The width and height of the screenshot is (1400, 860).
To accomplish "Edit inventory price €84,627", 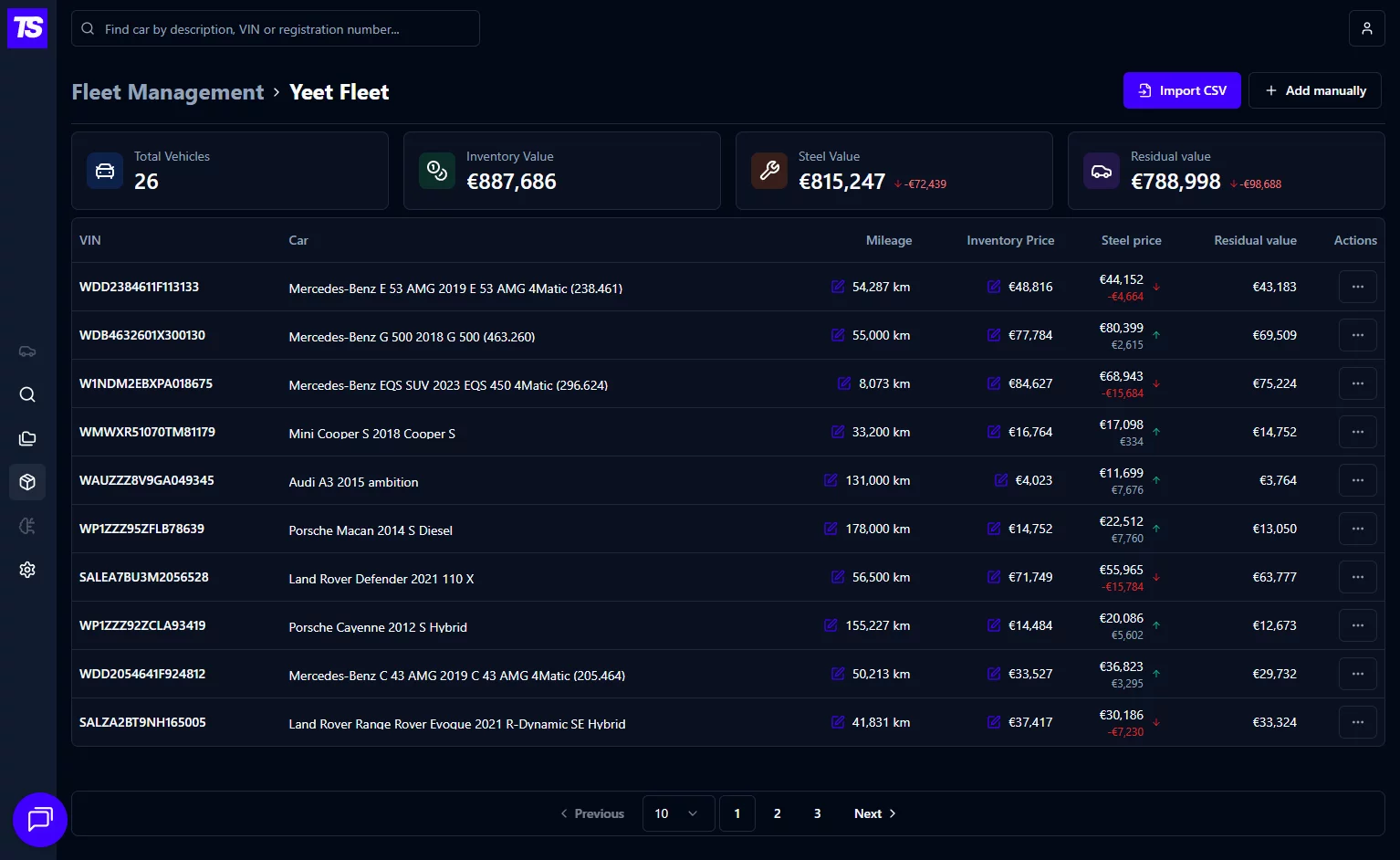I will click(994, 383).
